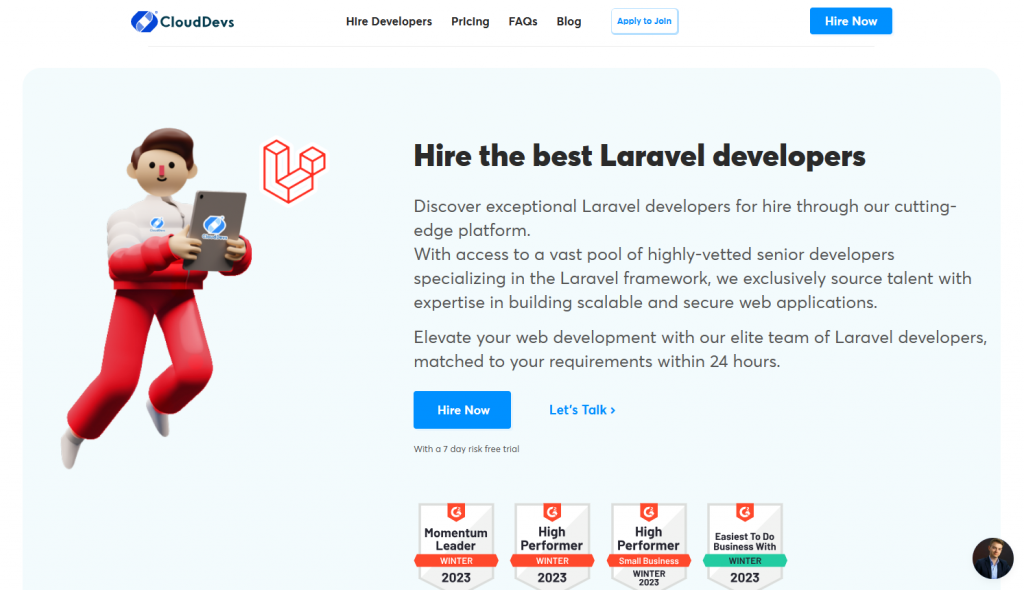Click the 'Elevate your web development' paragraph
The height and width of the screenshot is (590, 1024).
pos(700,349)
